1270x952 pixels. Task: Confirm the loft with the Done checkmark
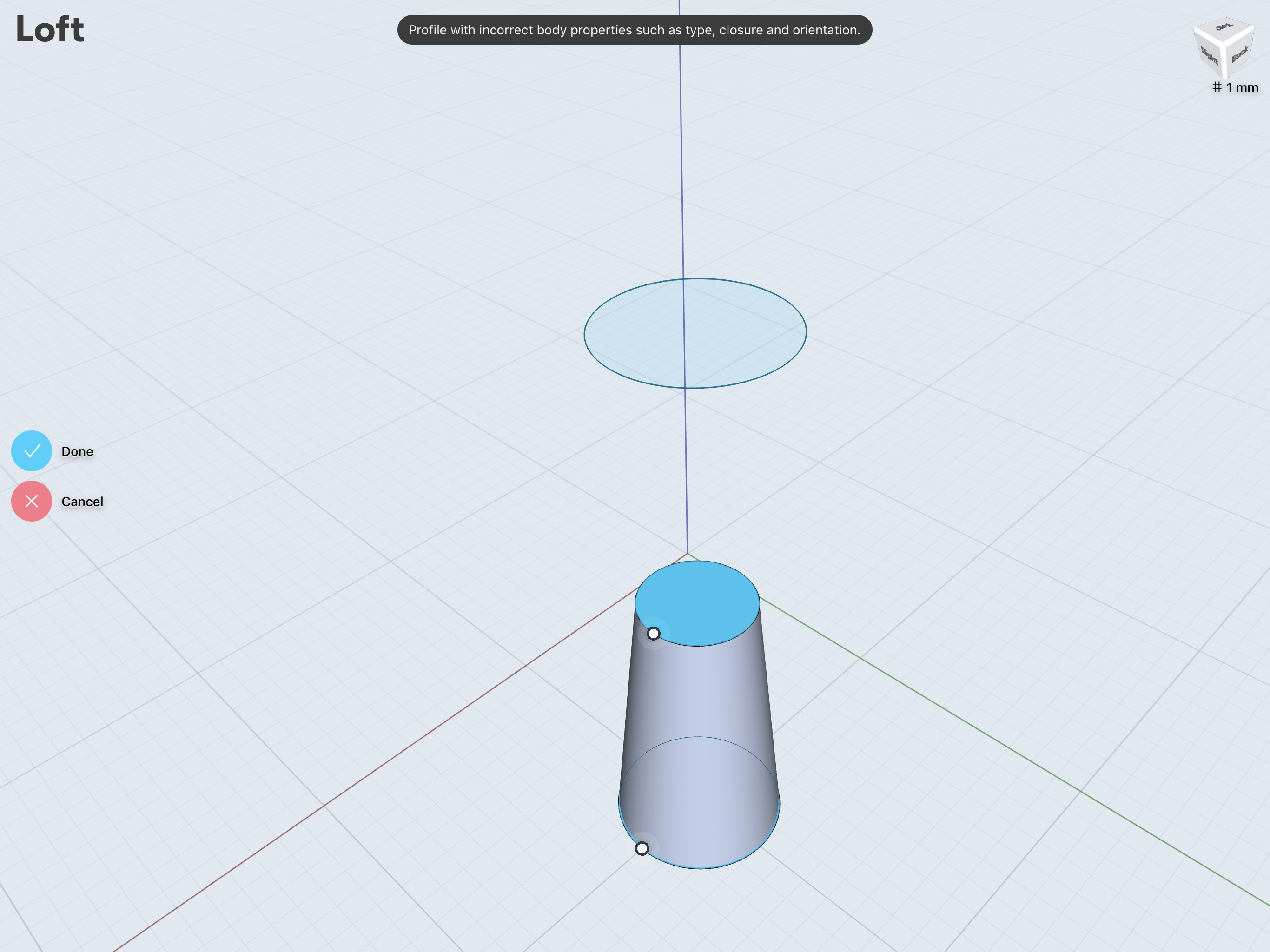coord(32,451)
